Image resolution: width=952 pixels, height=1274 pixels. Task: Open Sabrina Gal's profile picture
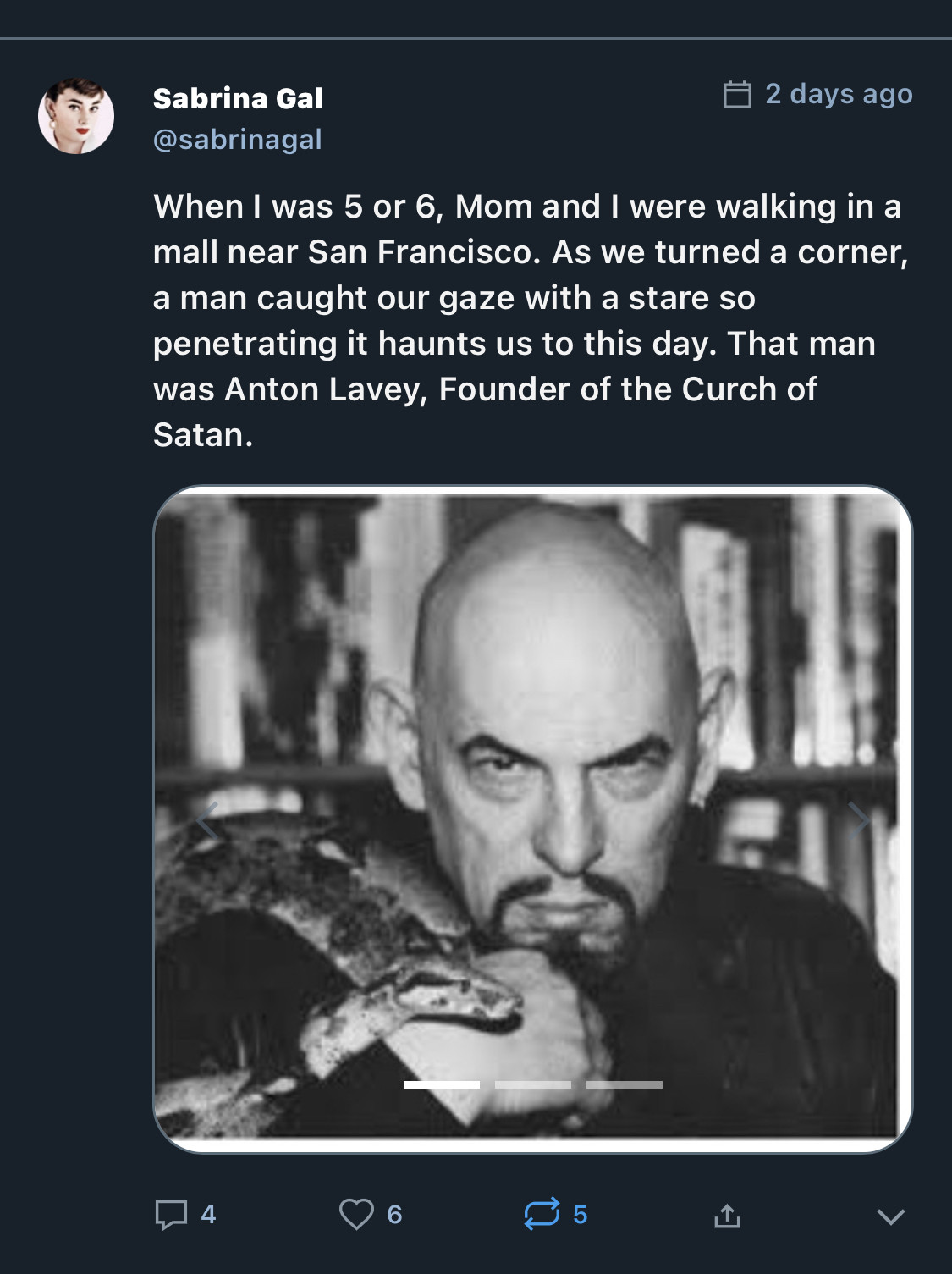click(x=76, y=116)
